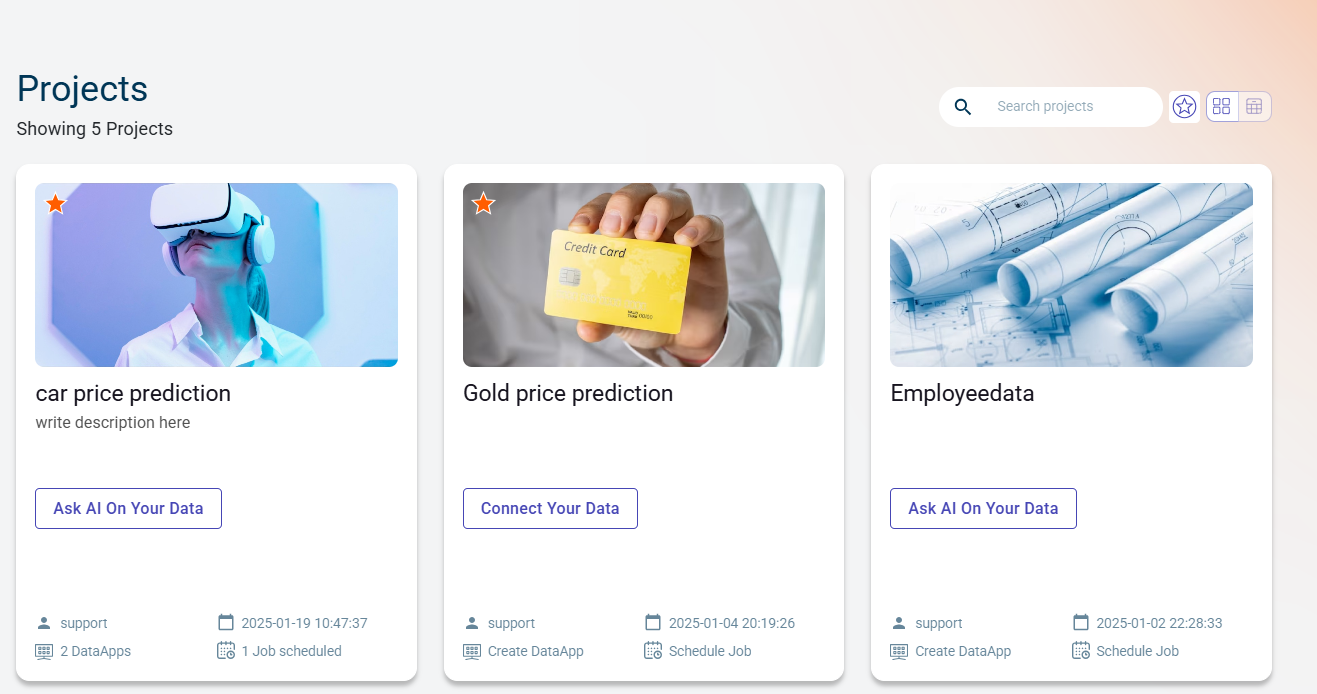Open the car price prediction thumbnail
Image resolution: width=1317 pixels, height=694 pixels.
[x=216, y=275]
